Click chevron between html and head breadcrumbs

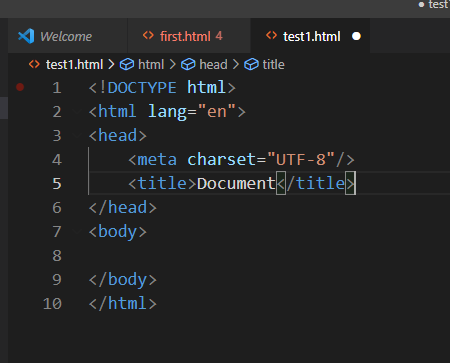coord(173,64)
